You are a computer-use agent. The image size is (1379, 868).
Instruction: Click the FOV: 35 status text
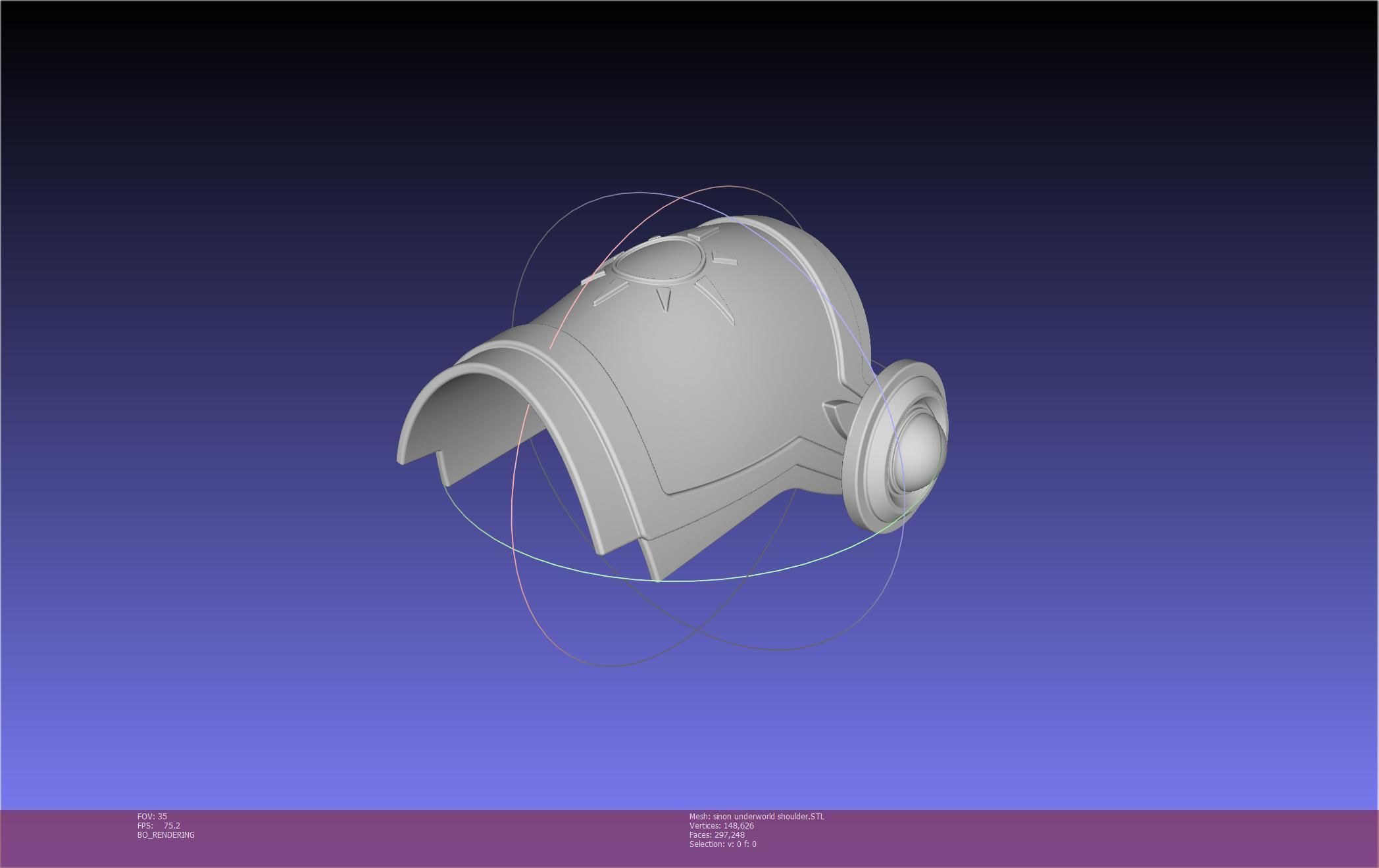tap(152, 816)
